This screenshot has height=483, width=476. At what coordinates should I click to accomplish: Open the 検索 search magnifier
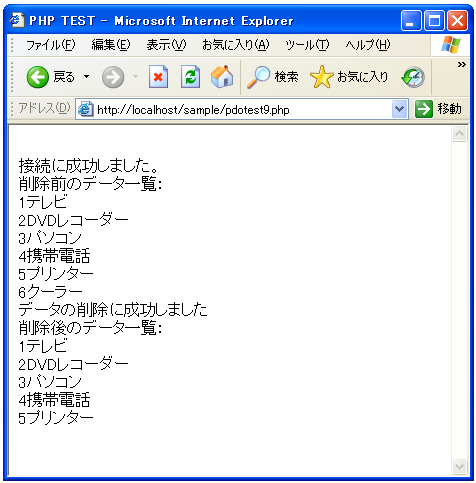tap(258, 77)
